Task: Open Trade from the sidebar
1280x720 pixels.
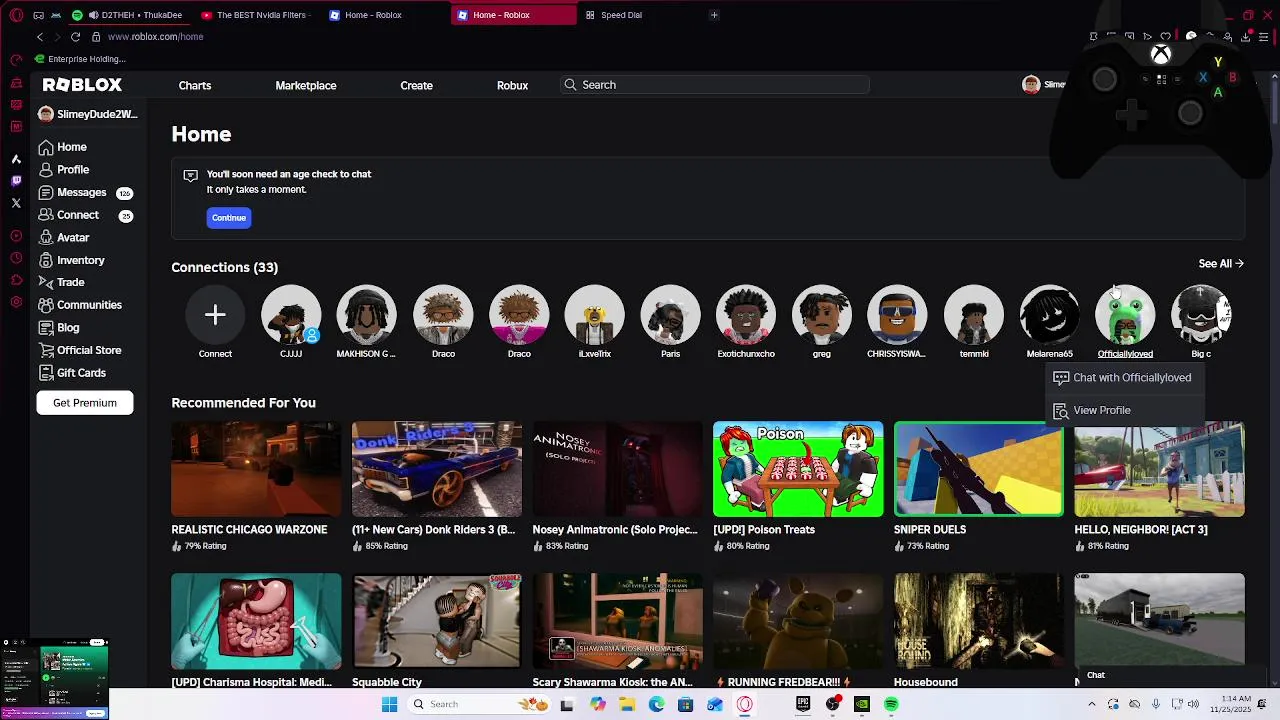Action: (x=62, y=282)
